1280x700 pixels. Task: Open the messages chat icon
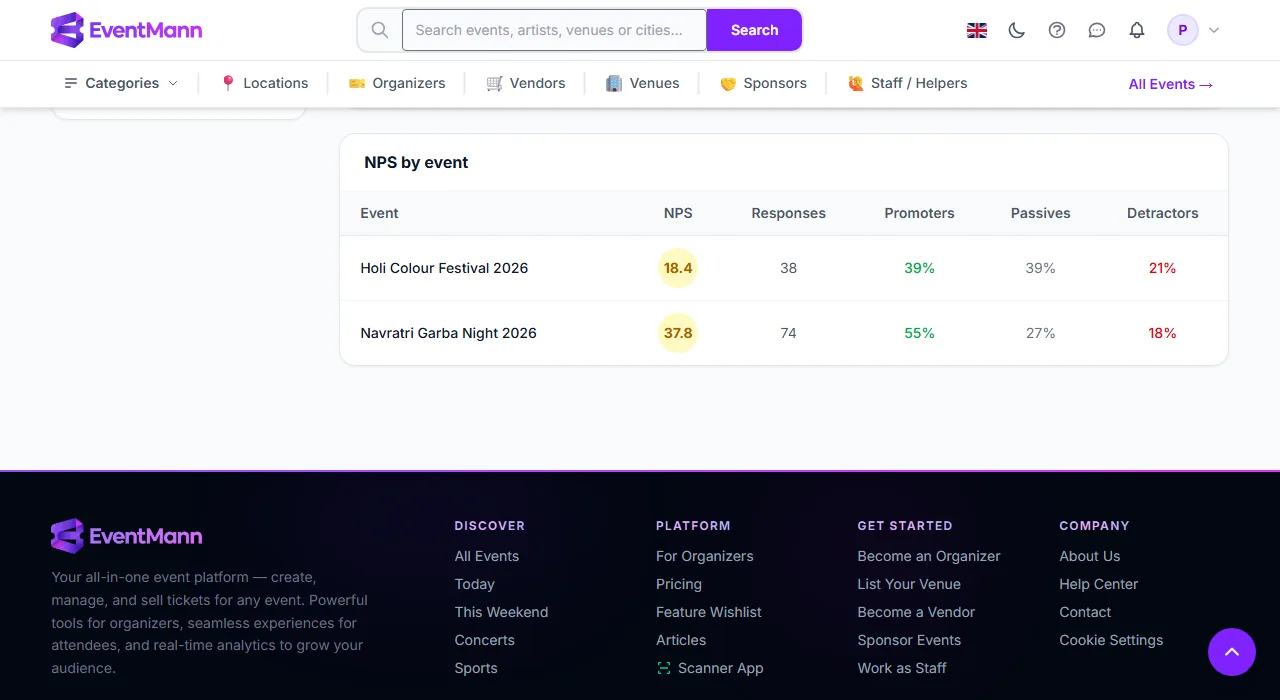point(1097,30)
